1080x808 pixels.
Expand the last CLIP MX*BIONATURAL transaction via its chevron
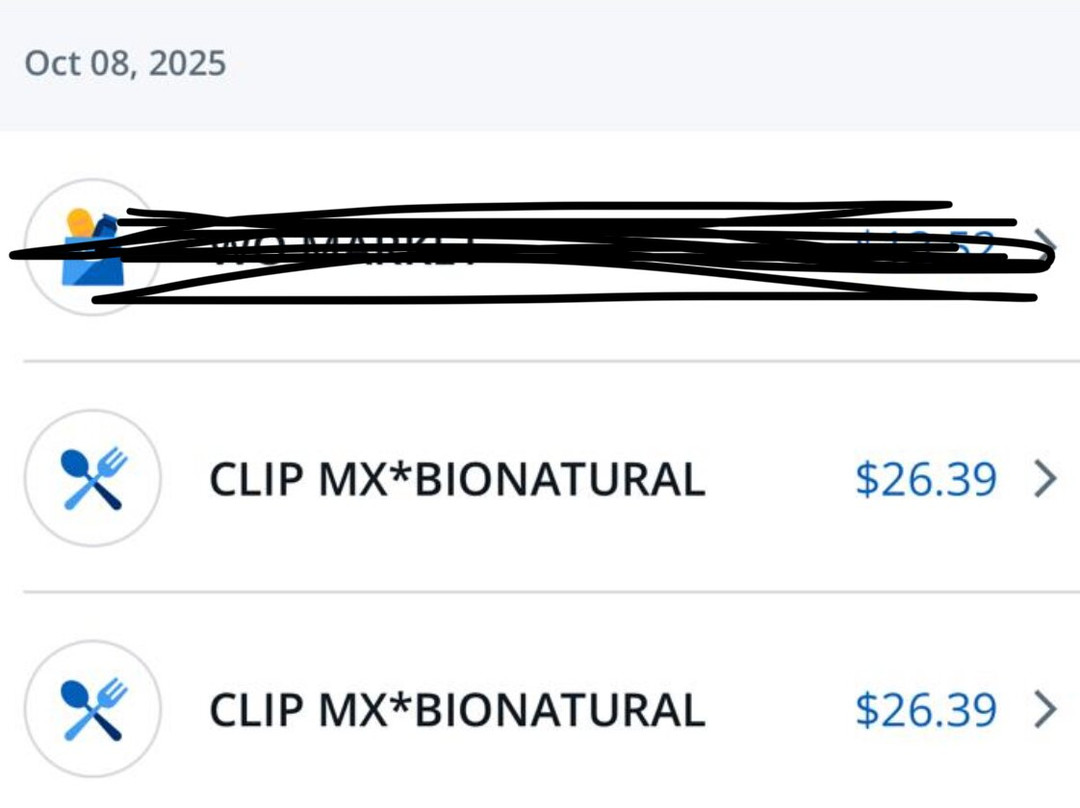click(1044, 710)
